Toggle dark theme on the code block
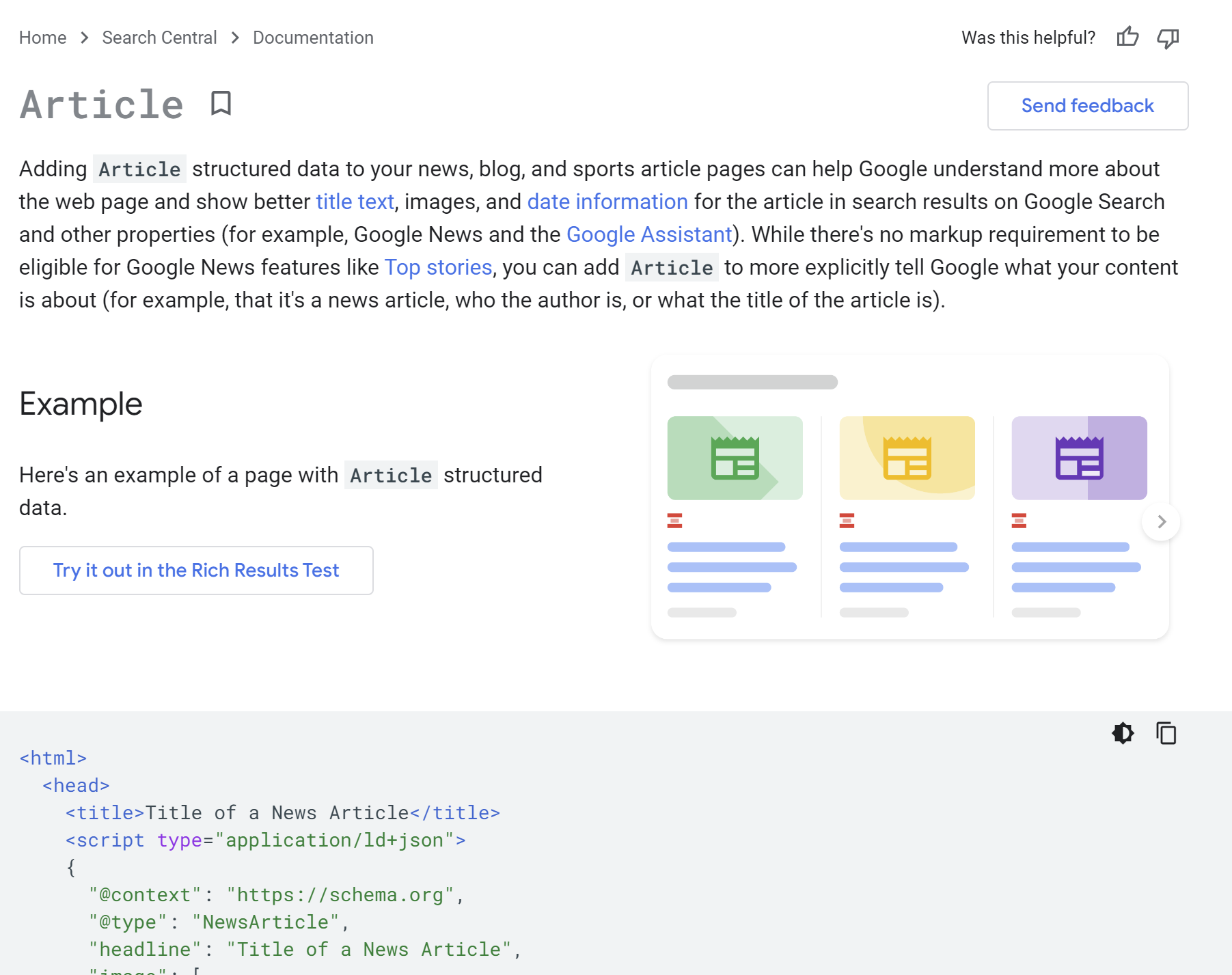 (1123, 733)
